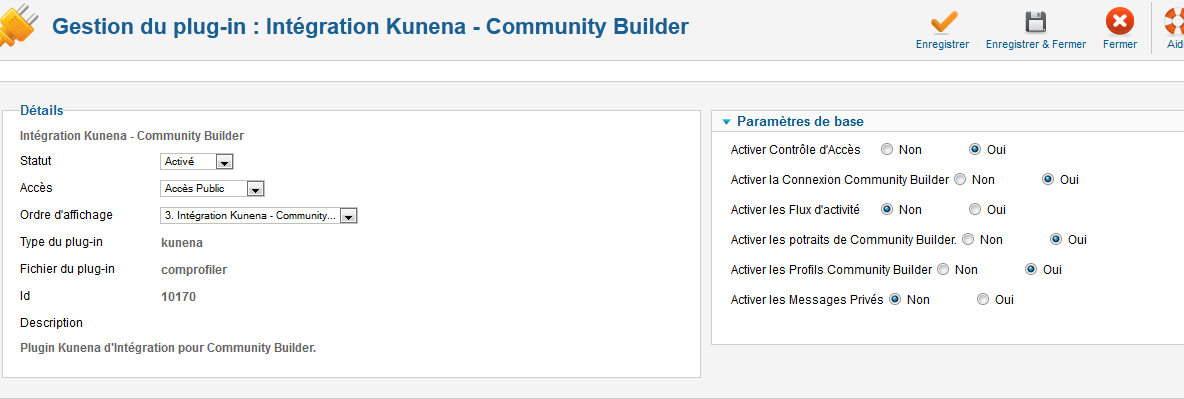1184x399 pixels.
Task: Select Oui for Activer les Flux d'activité
Action: pyautogui.click(x=975, y=209)
